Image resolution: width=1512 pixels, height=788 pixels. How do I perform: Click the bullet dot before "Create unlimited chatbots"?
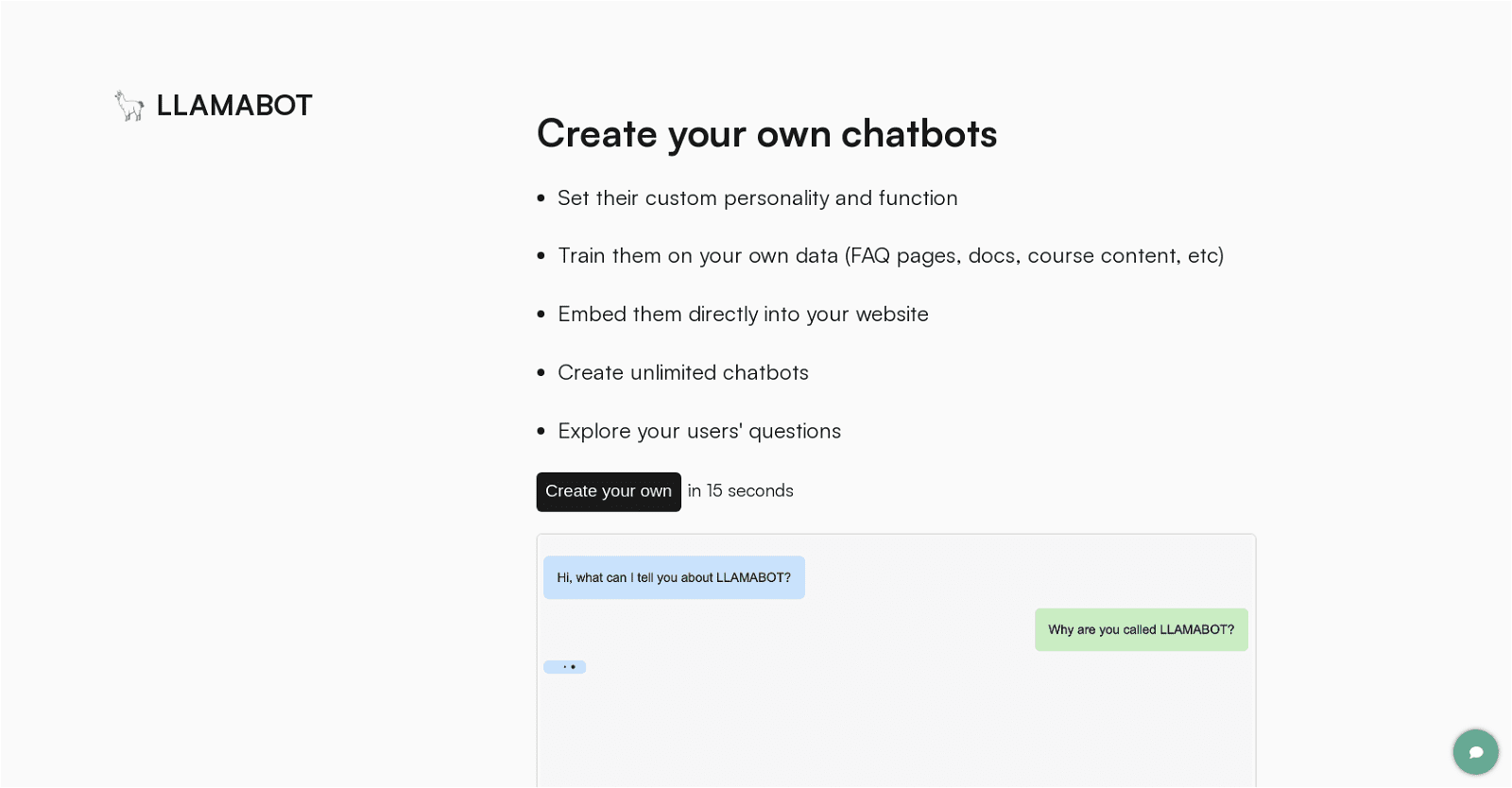(x=541, y=373)
